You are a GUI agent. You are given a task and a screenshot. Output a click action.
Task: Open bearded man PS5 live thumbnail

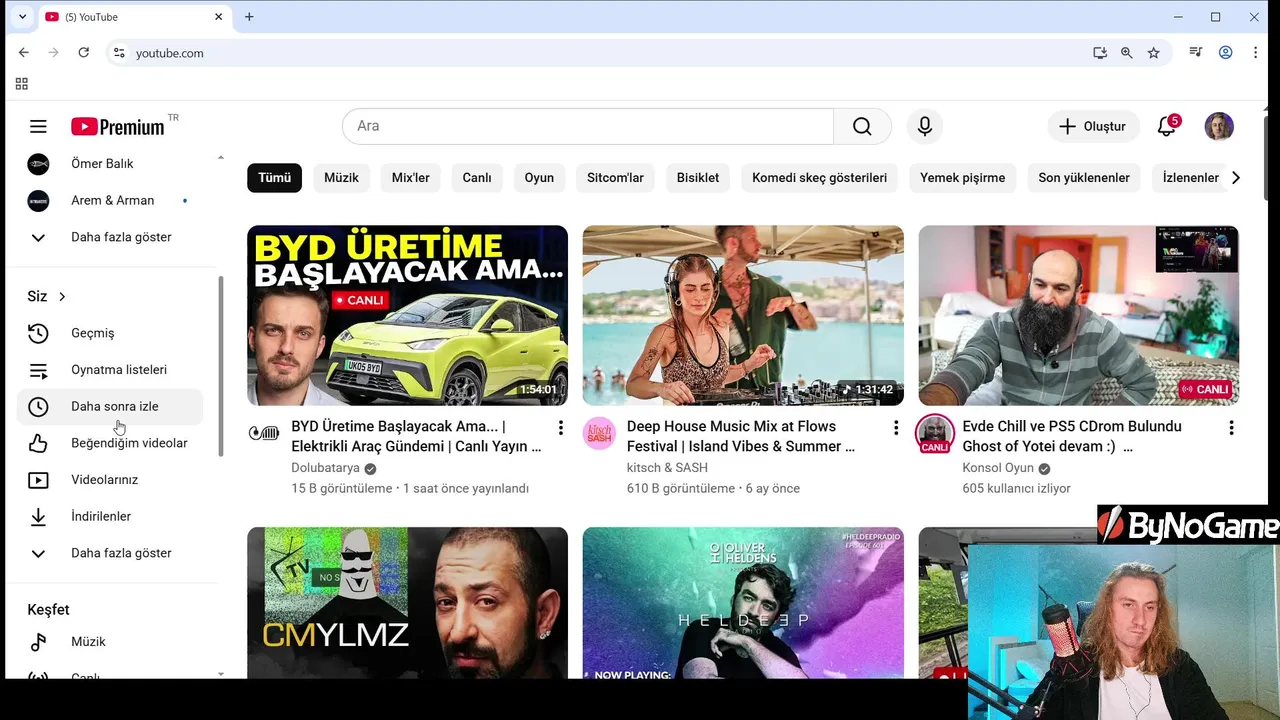click(1078, 315)
